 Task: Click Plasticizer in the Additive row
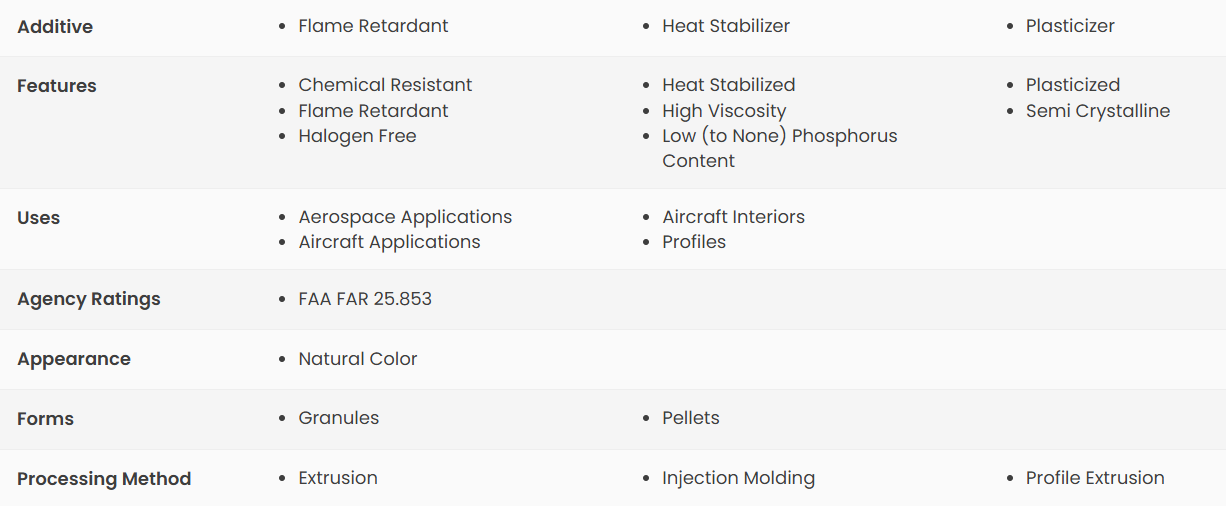(x=1070, y=26)
